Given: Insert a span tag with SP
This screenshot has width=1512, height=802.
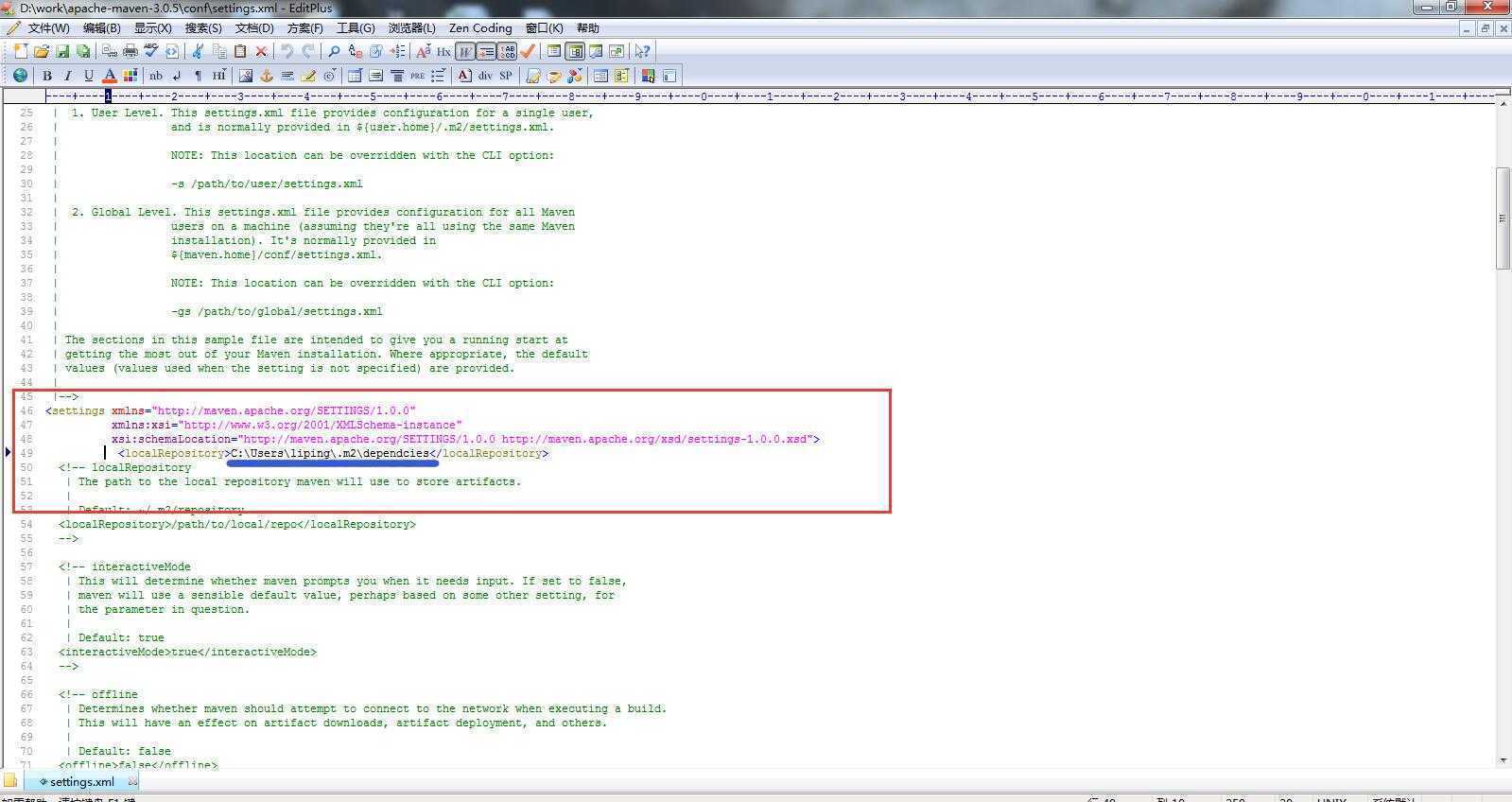Looking at the screenshot, I should tap(506, 76).
